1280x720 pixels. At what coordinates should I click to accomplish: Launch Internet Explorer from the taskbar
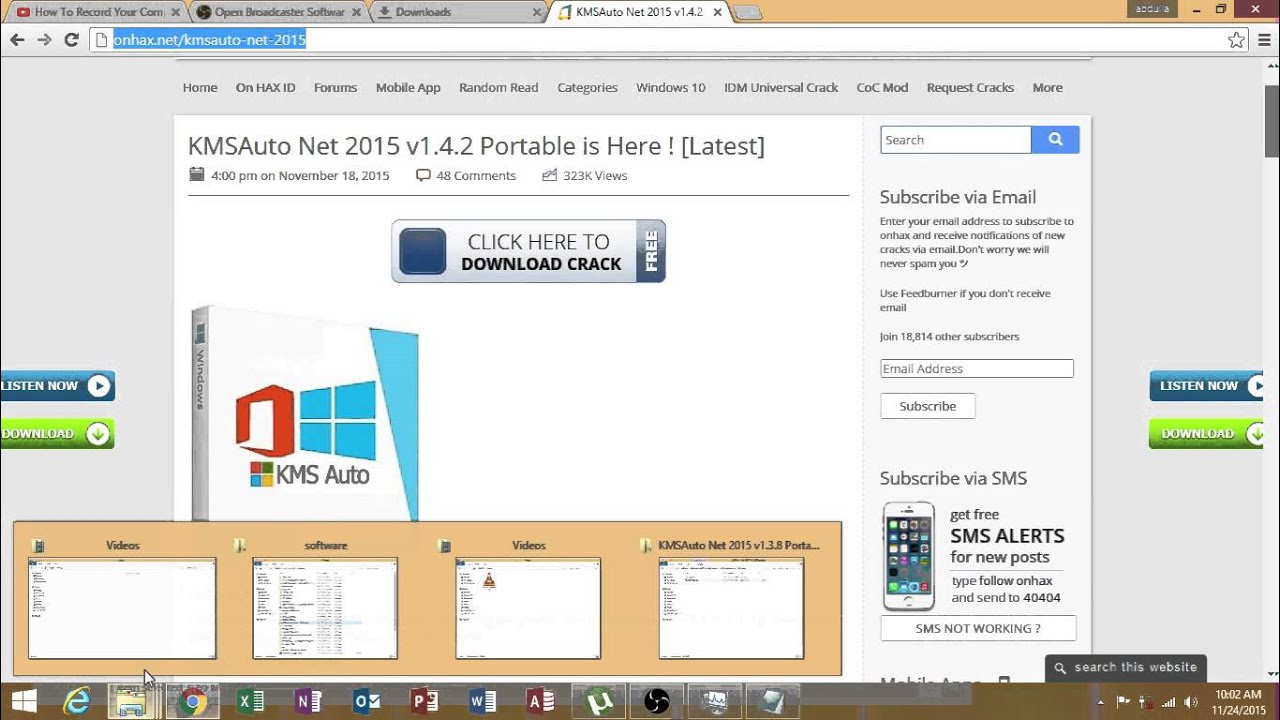point(77,702)
